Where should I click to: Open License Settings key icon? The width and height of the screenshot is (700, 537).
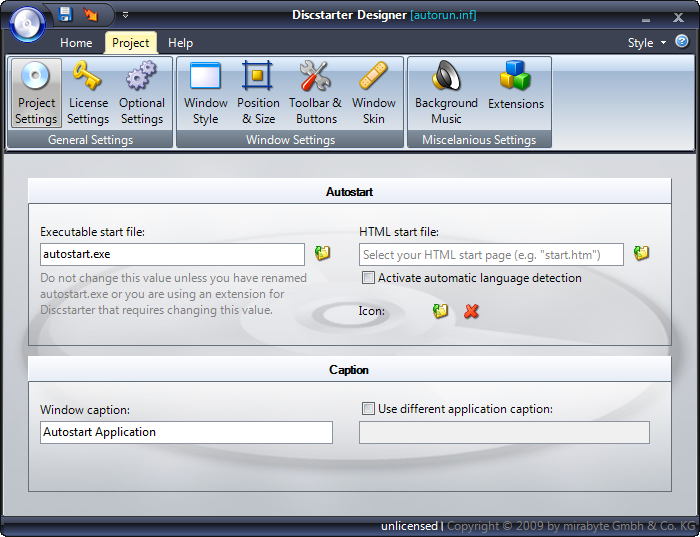(x=88, y=93)
